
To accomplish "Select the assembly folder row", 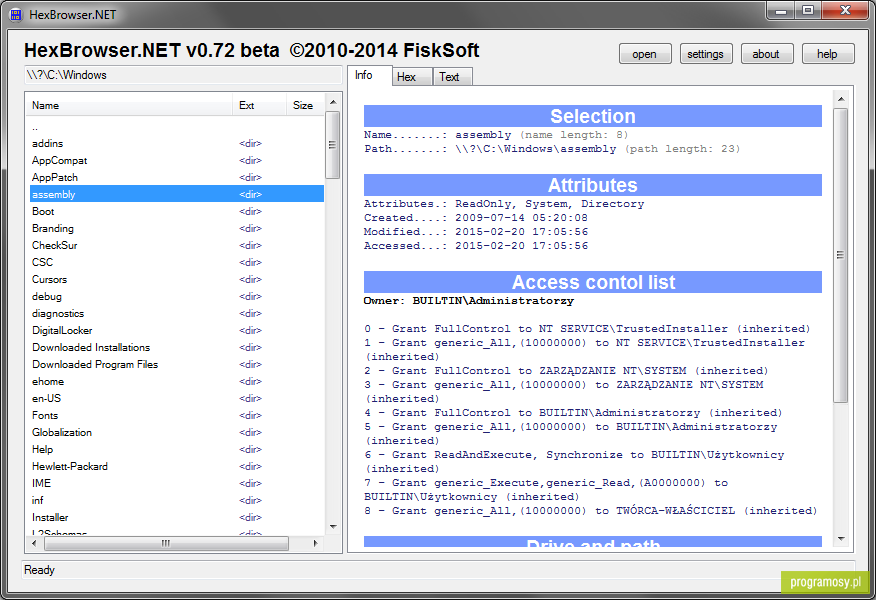I will [x=177, y=194].
